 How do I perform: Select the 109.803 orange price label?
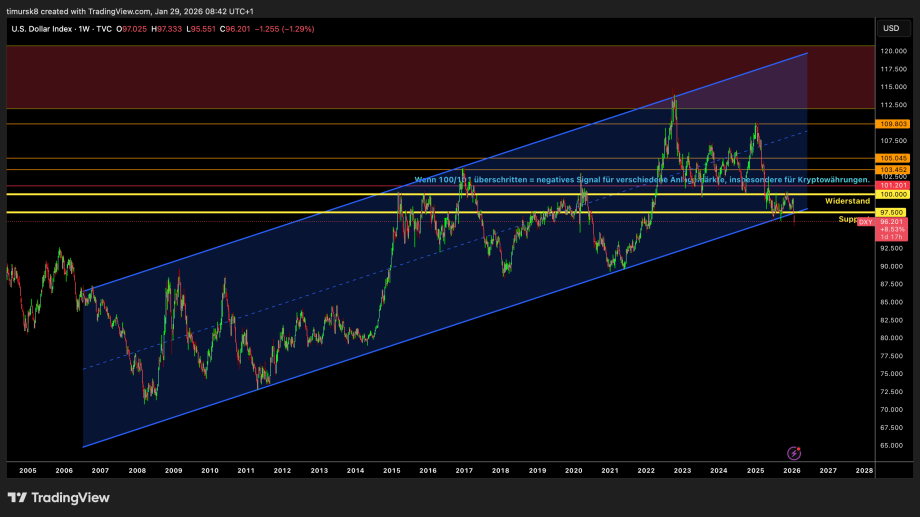tap(891, 123)
